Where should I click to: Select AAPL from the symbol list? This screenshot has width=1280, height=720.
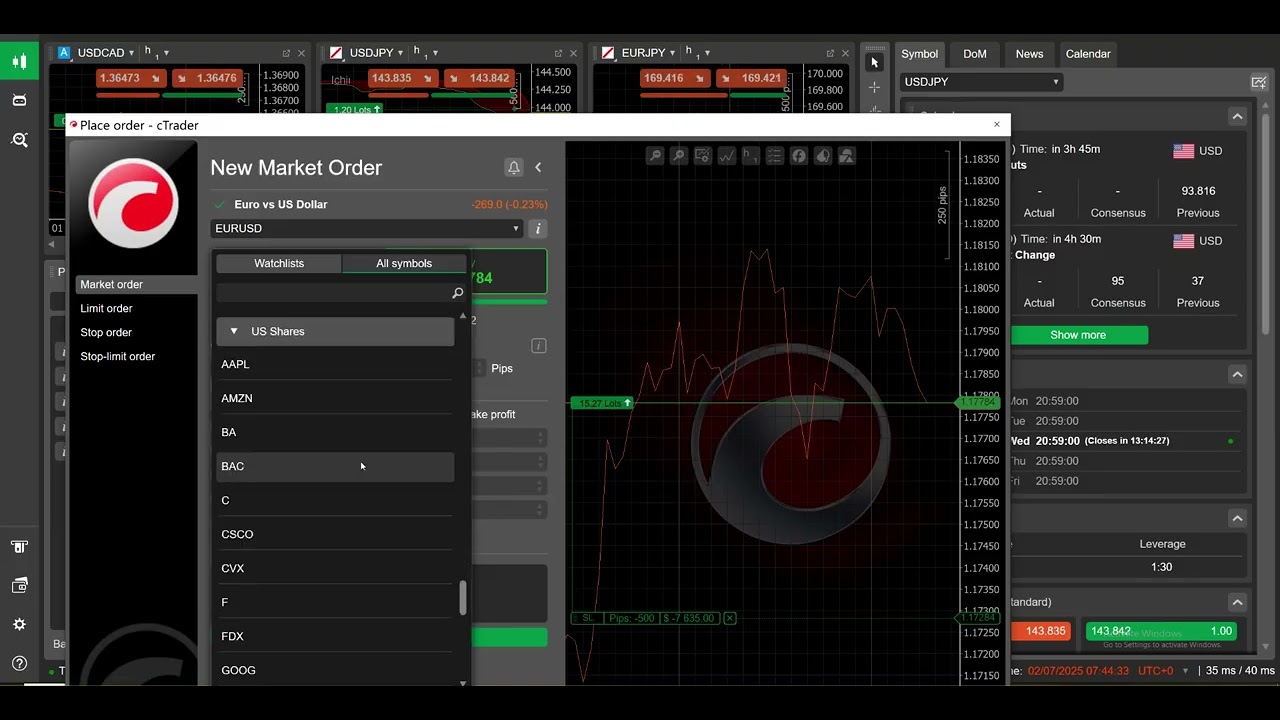click(x=335, y=365)
